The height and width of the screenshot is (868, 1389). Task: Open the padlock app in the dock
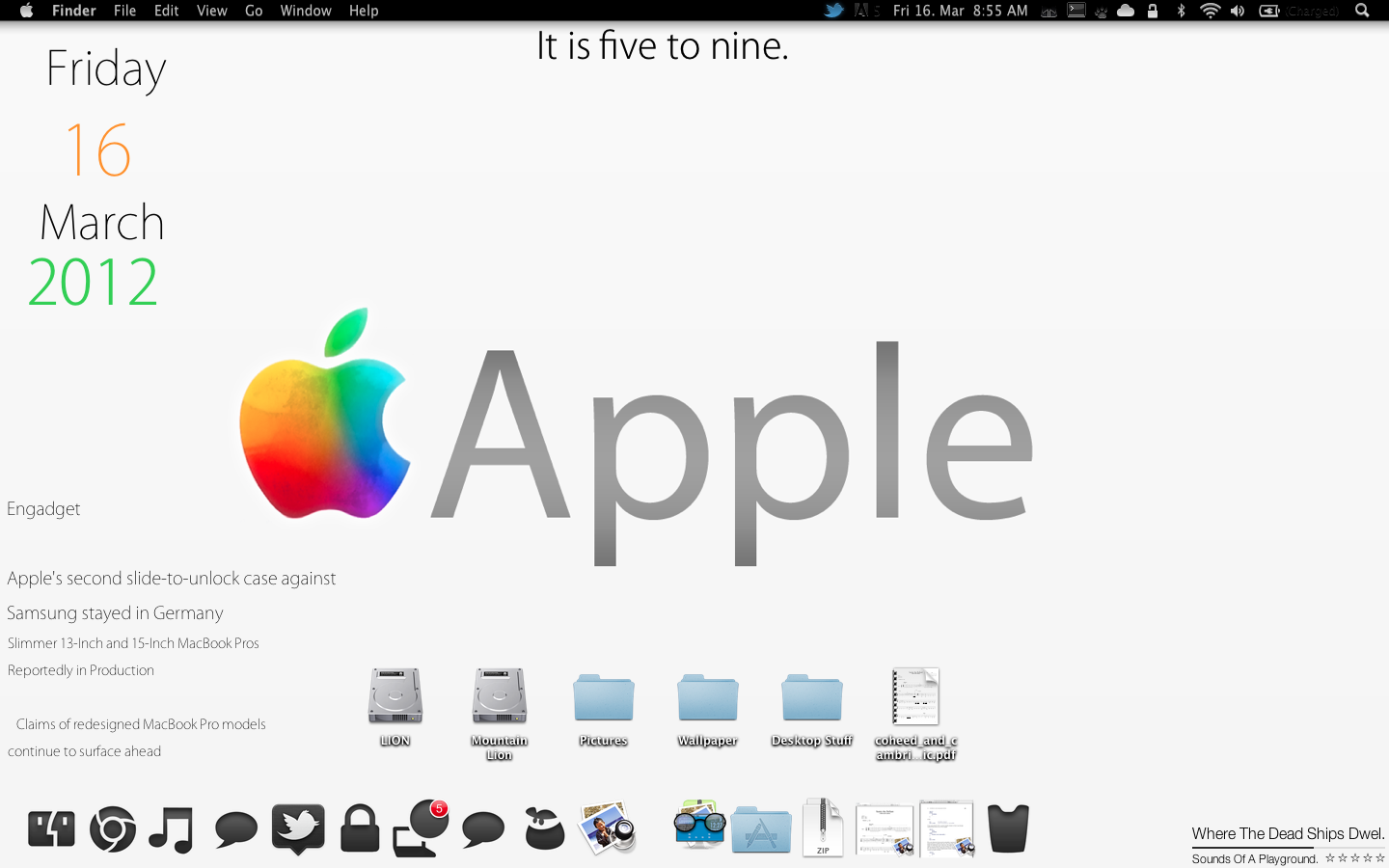tap(360, 828)
